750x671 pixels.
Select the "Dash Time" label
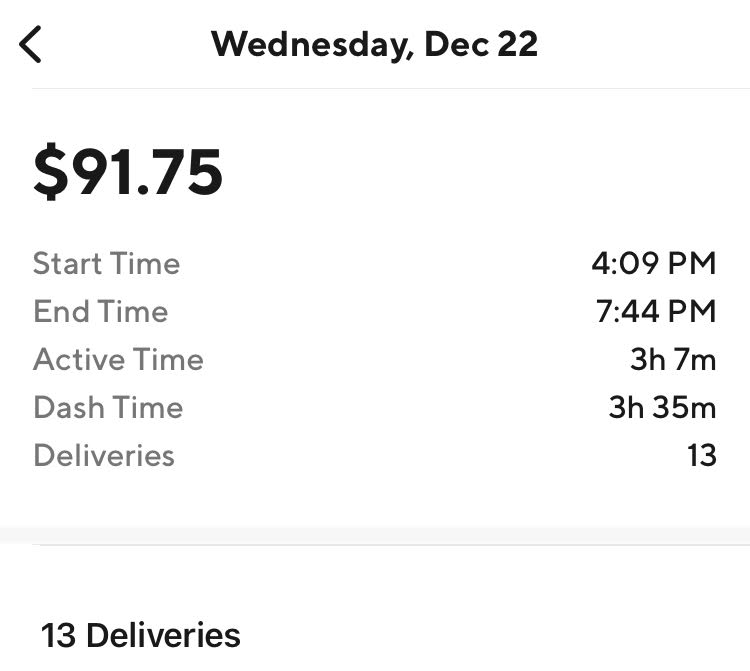(x=108, y=408)
